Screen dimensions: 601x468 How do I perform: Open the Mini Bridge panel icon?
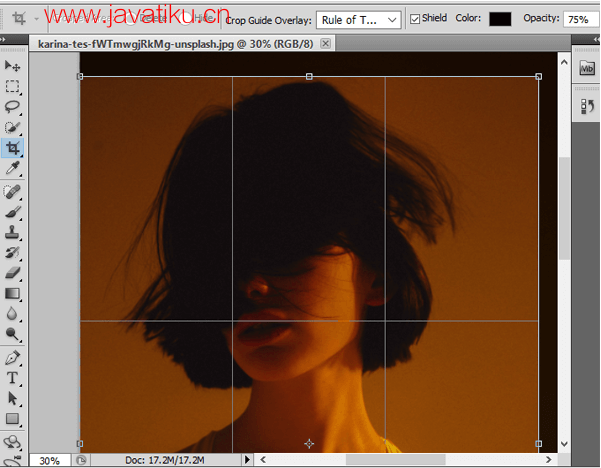587,68
